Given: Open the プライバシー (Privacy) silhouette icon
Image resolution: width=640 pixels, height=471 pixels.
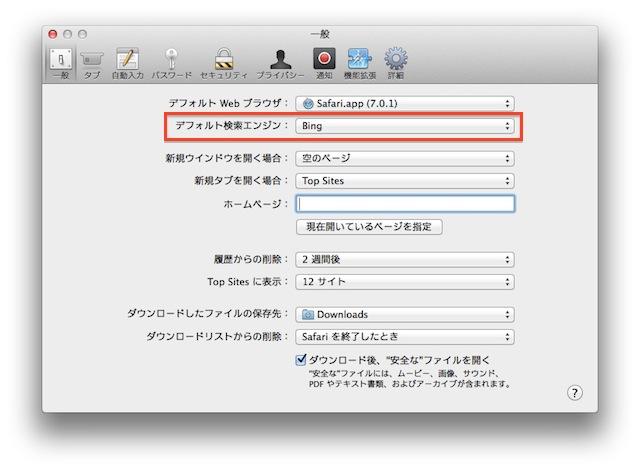Looking at the screenshot, I should tap(280, 63).
